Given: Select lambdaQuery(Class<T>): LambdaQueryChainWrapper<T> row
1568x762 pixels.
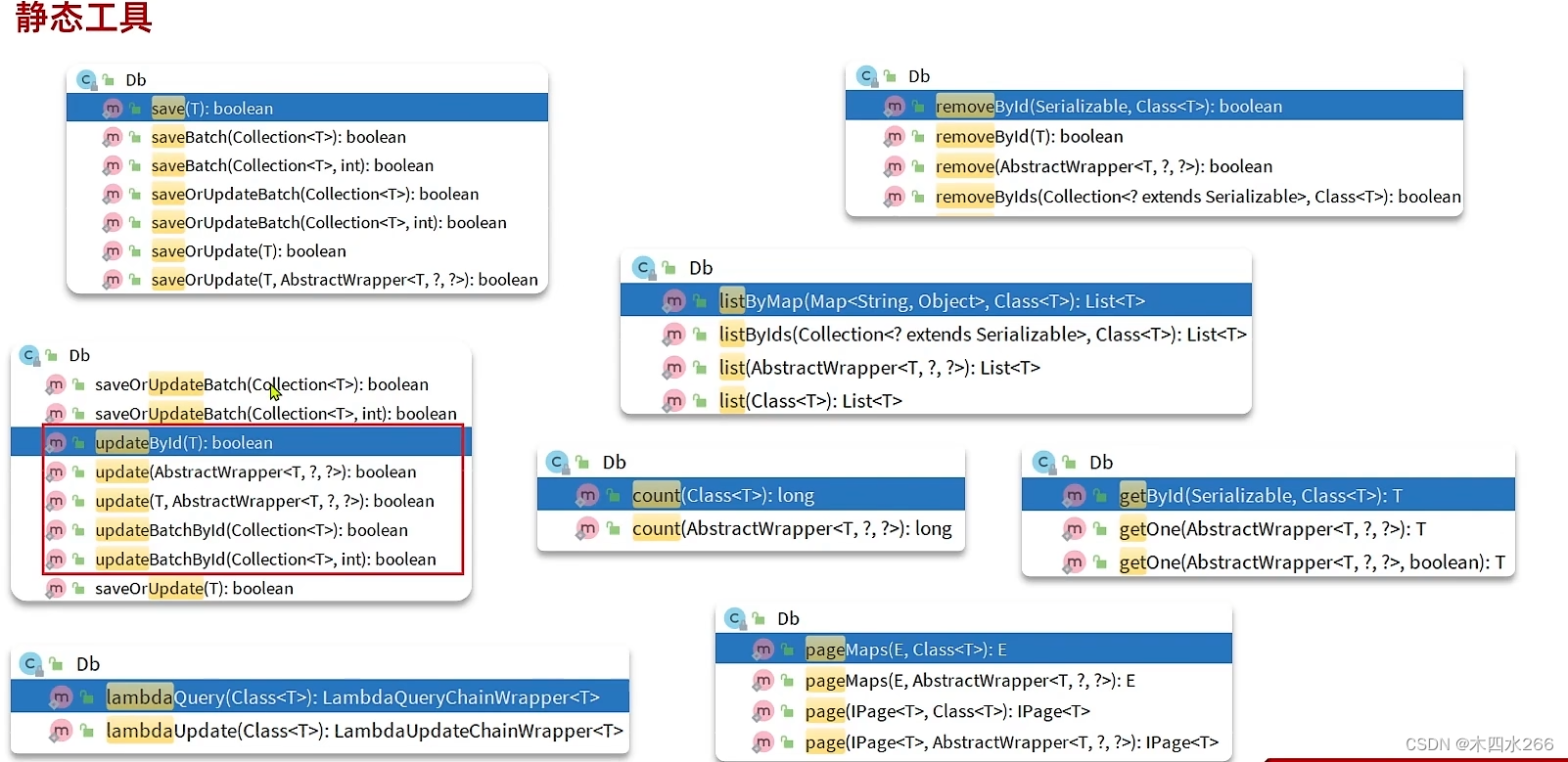Looking at the screenshot, I should click(x=320, y=696).
